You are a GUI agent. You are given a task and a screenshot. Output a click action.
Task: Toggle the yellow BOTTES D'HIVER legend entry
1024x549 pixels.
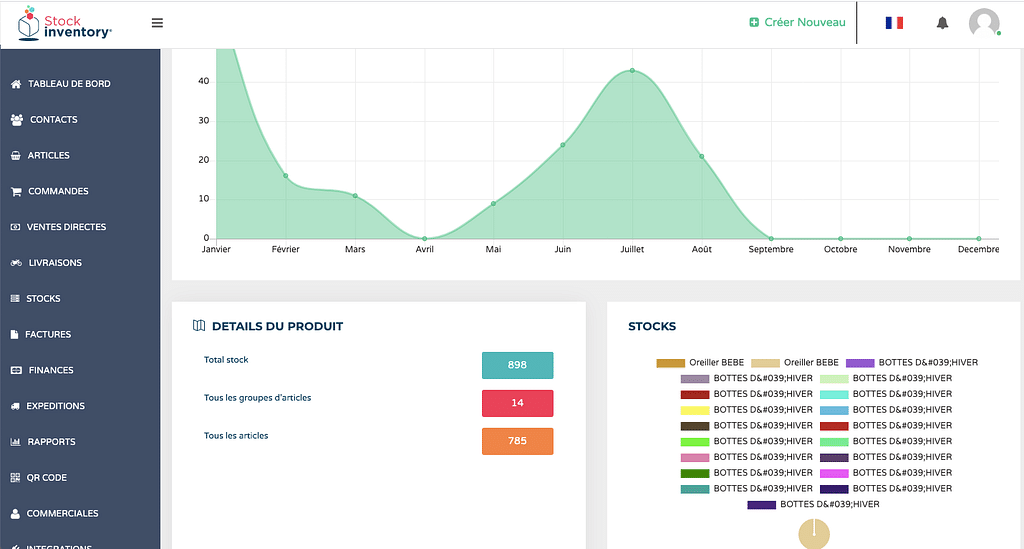(x=695, y=410)
